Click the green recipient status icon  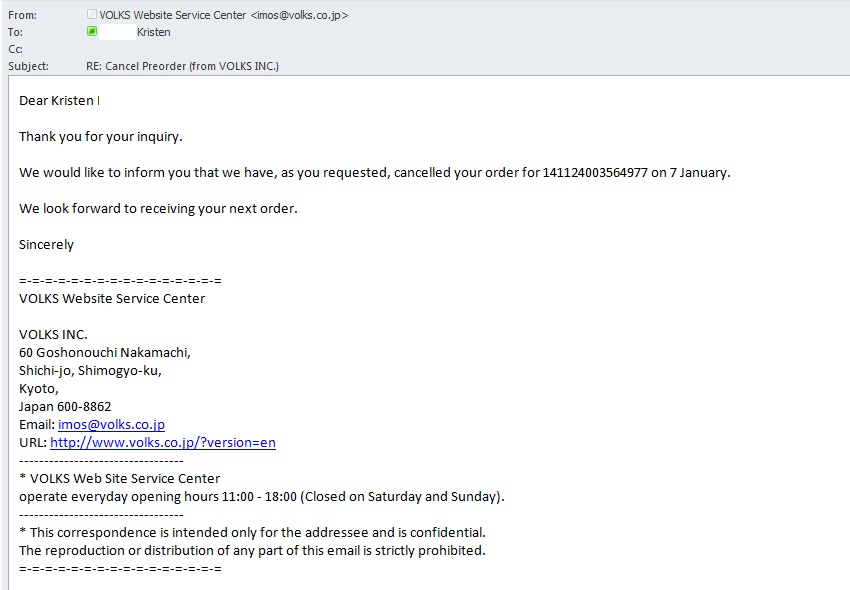click(92, 31)
